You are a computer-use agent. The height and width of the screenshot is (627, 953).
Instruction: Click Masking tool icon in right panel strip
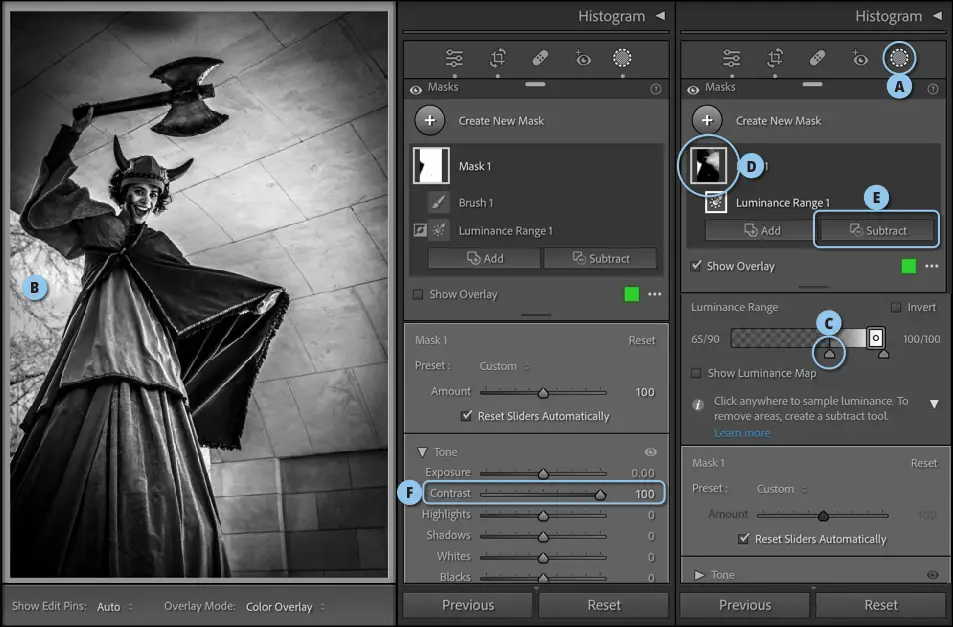click(899, 58)
